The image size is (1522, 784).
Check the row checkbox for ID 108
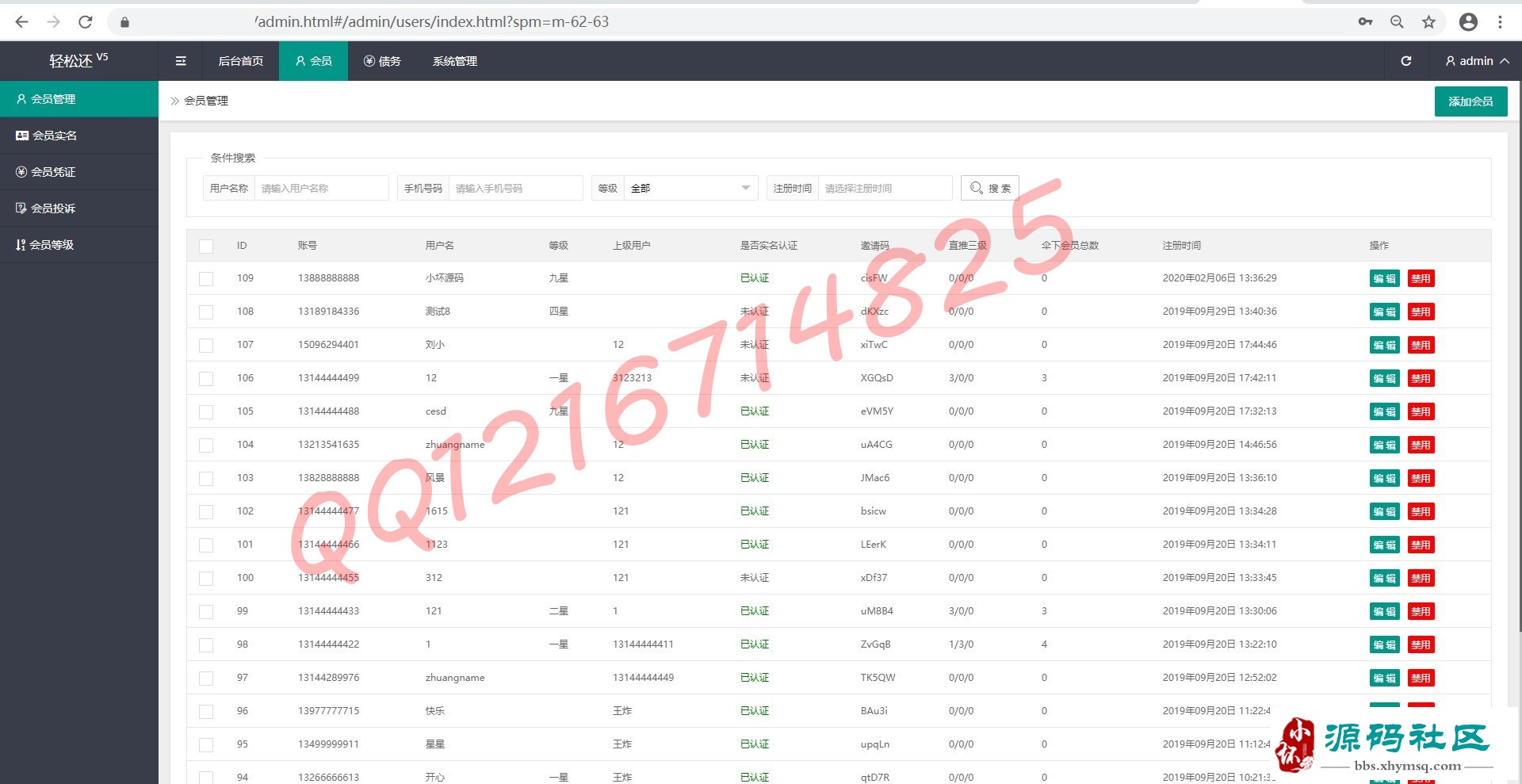(x=206, y=312)
